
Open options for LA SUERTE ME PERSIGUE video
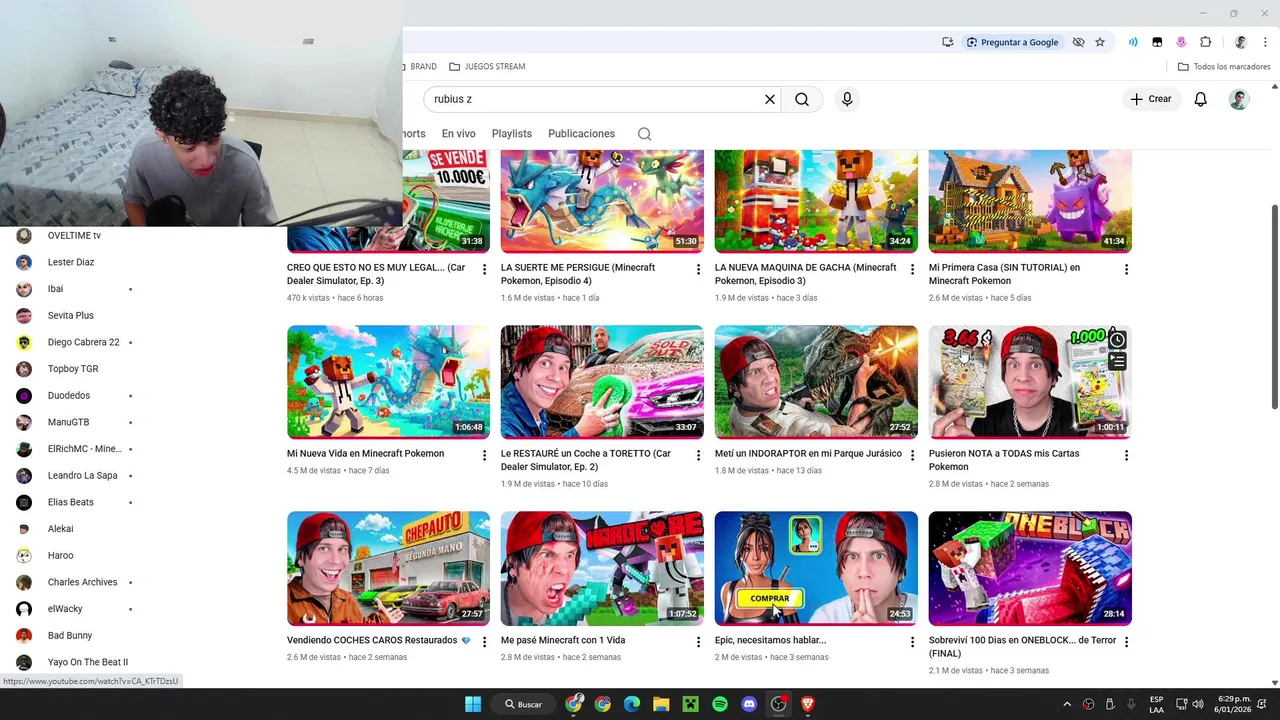tap(698, 270)
